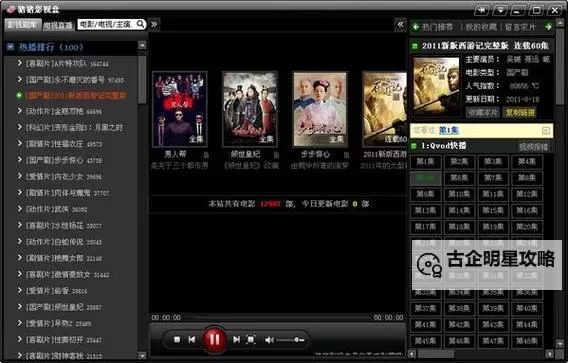Collapse the left panel with double chevron

(x=154, y=24)
